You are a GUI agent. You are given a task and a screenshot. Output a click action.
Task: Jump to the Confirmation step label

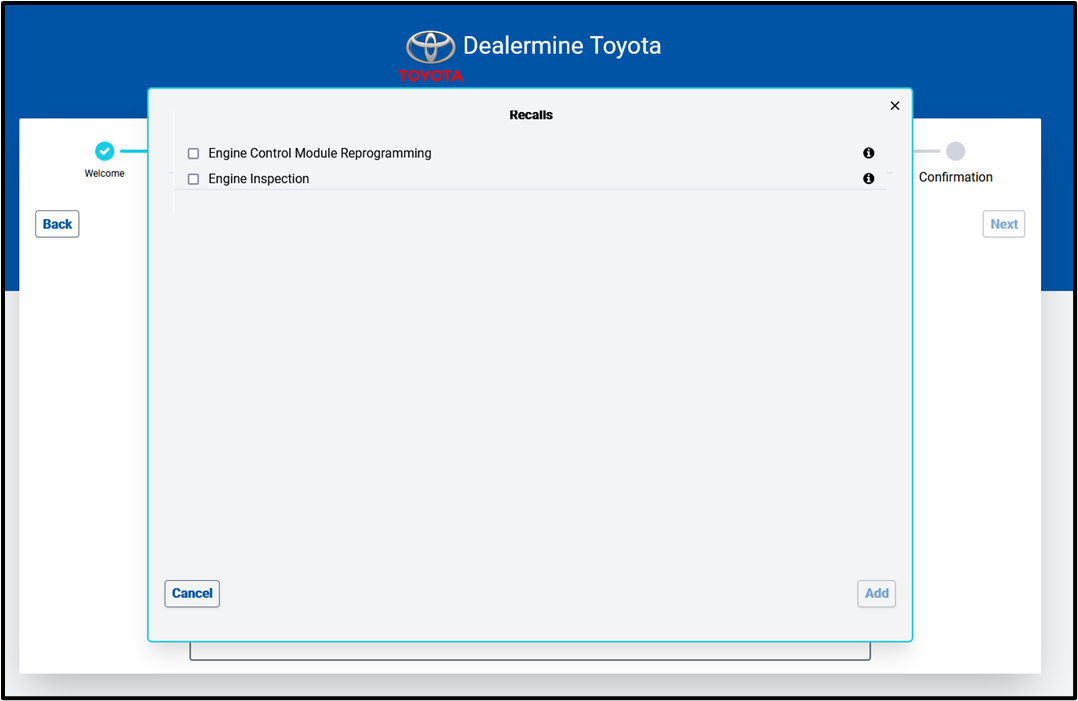955,177
